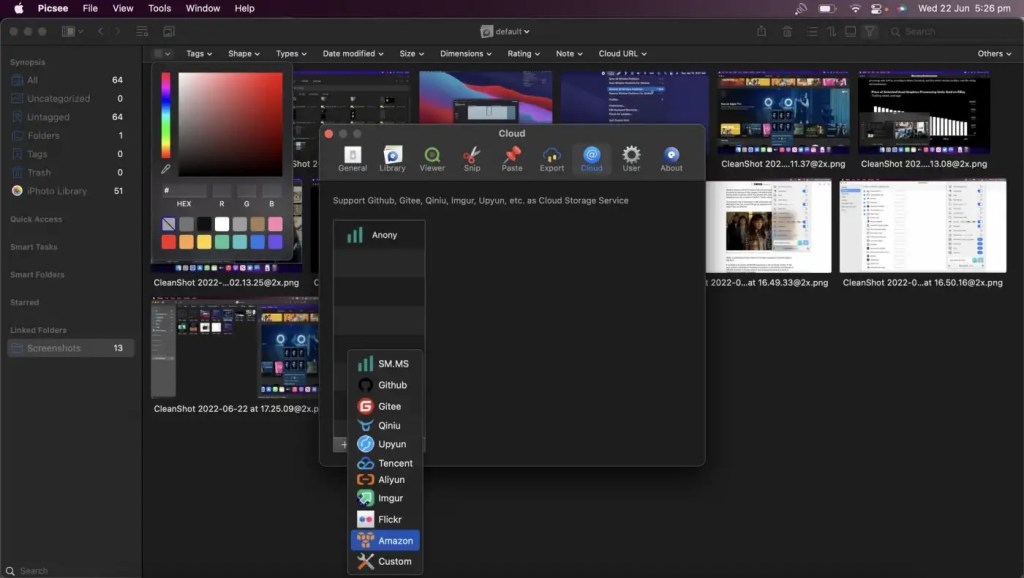Viewport: 1024px width, 578px height.
Task: Click the trash icon in toolbar
Action: (x=787, y=31)
